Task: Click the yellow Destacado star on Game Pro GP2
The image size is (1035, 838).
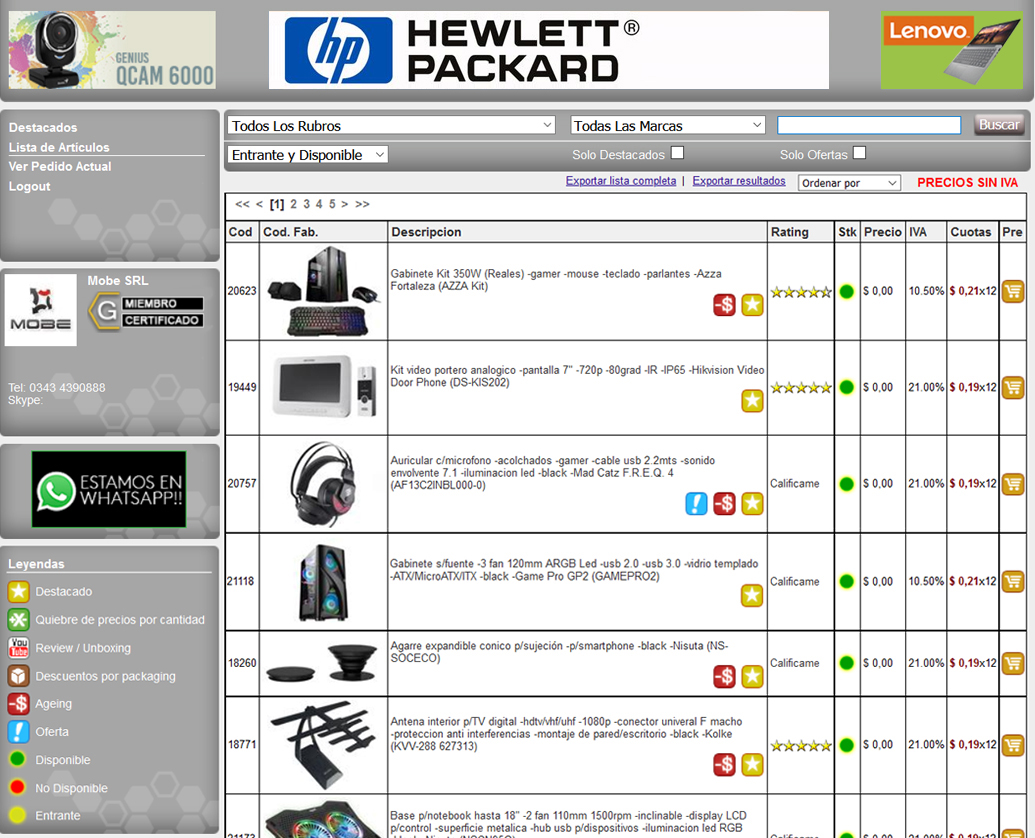Action: click(x=752, y=596)
